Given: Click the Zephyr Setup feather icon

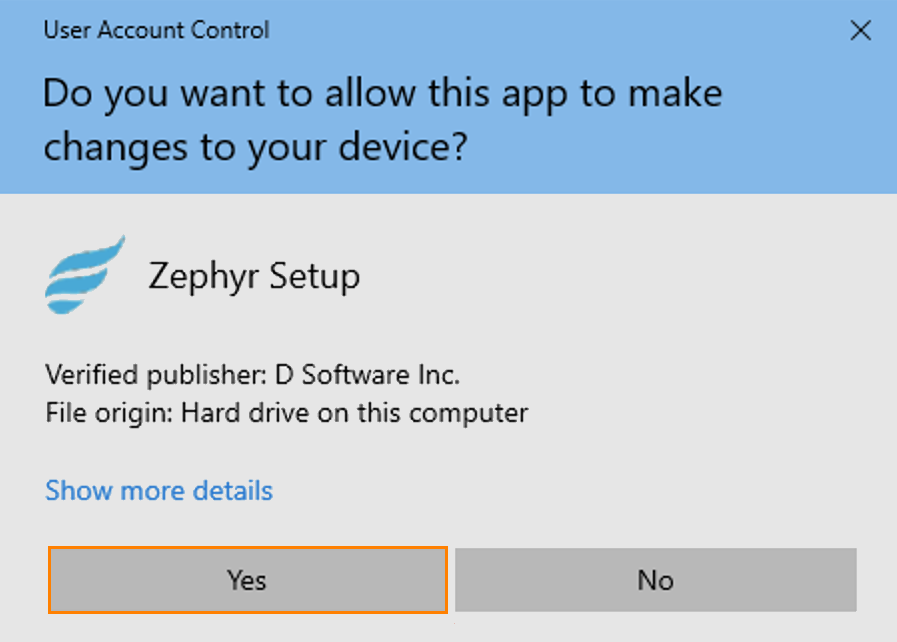Looking at the screenshot, I should pyautogui.click(x=85, y=274).
